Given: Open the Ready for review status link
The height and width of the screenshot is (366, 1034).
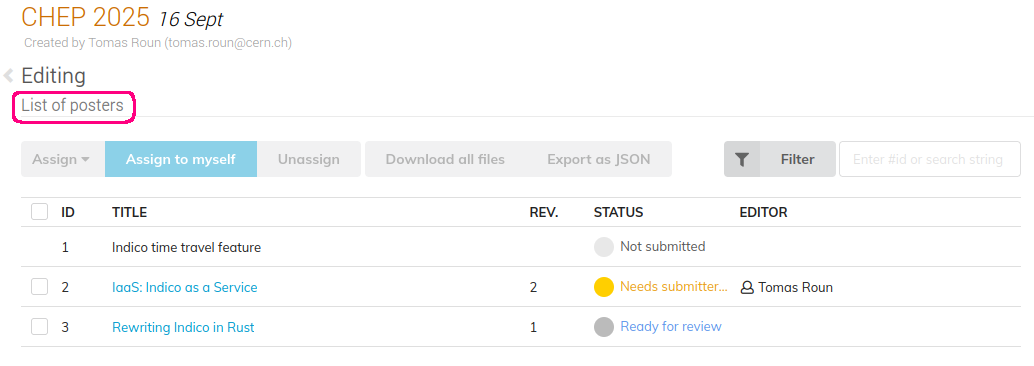Looking at the screenshot, I should [x=671, y=326].
